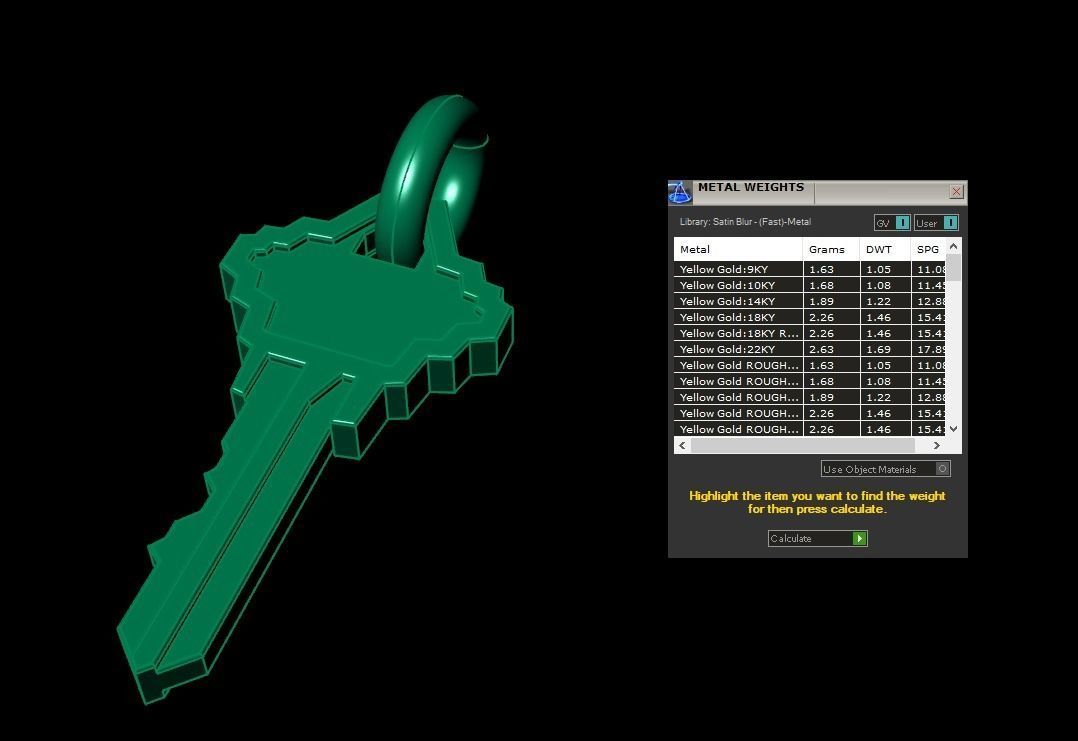Toggle the GV library switch
Screen dimensions: 1078x741
pos(892,223)
